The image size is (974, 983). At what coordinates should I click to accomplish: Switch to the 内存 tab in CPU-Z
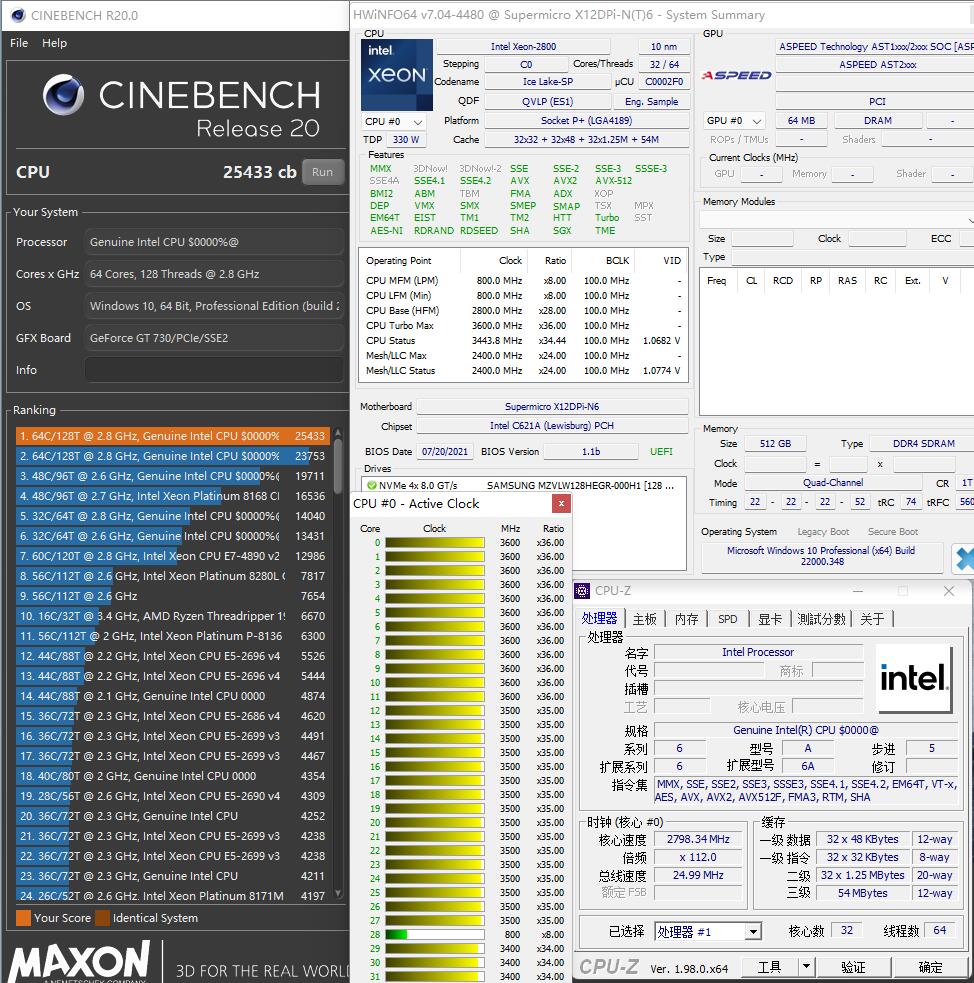[x=686, y=619]
